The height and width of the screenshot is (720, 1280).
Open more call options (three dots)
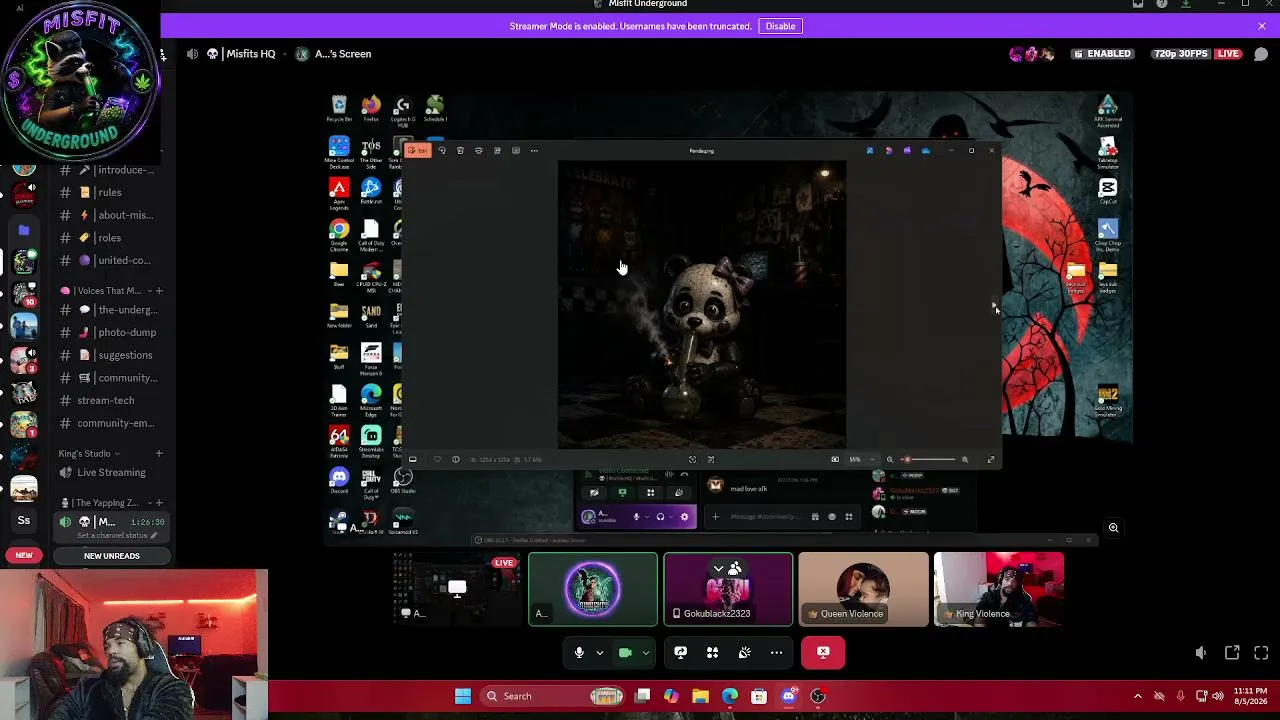[776, 653]
